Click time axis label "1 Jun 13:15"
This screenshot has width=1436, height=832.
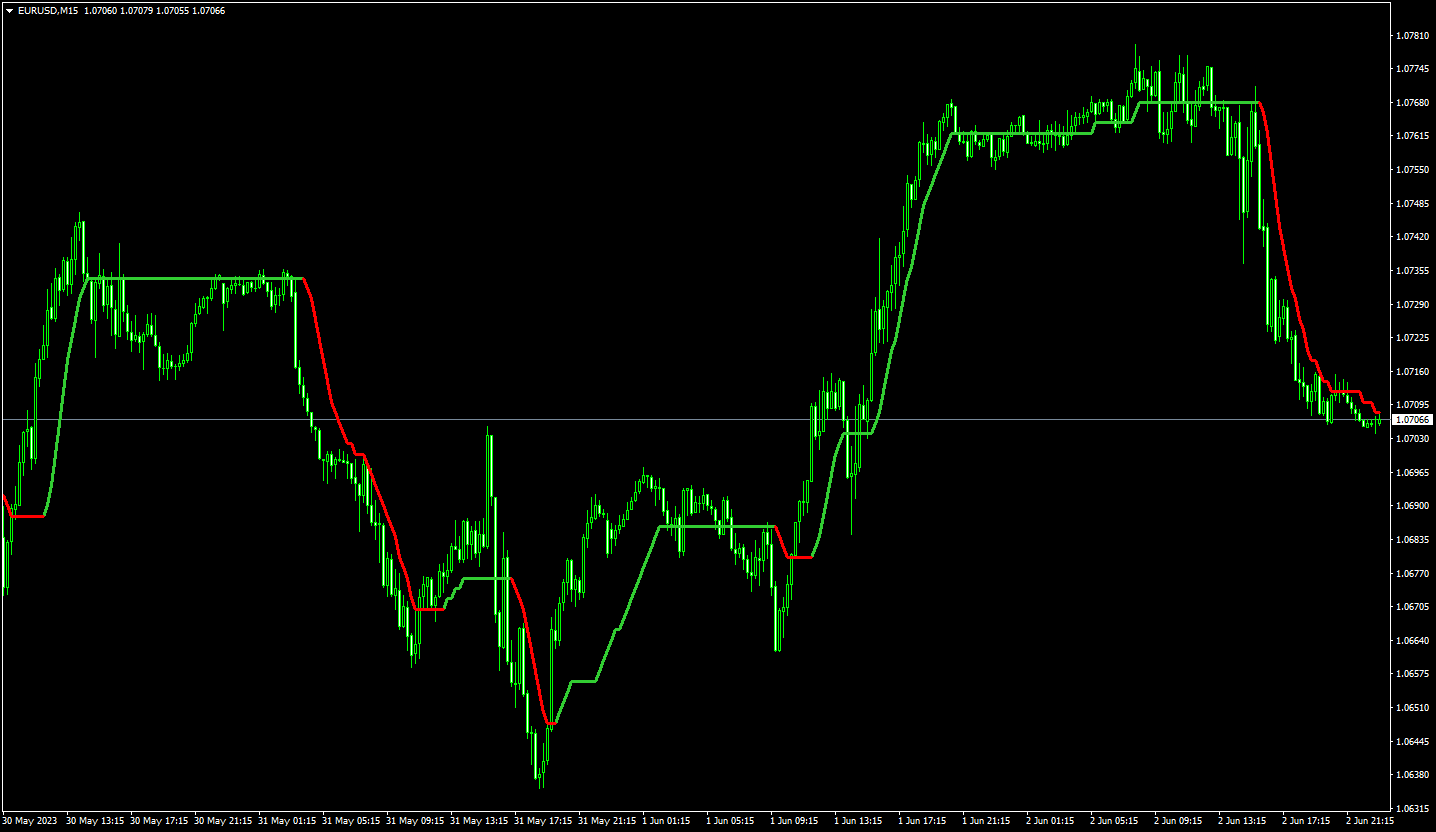point(860,821)
